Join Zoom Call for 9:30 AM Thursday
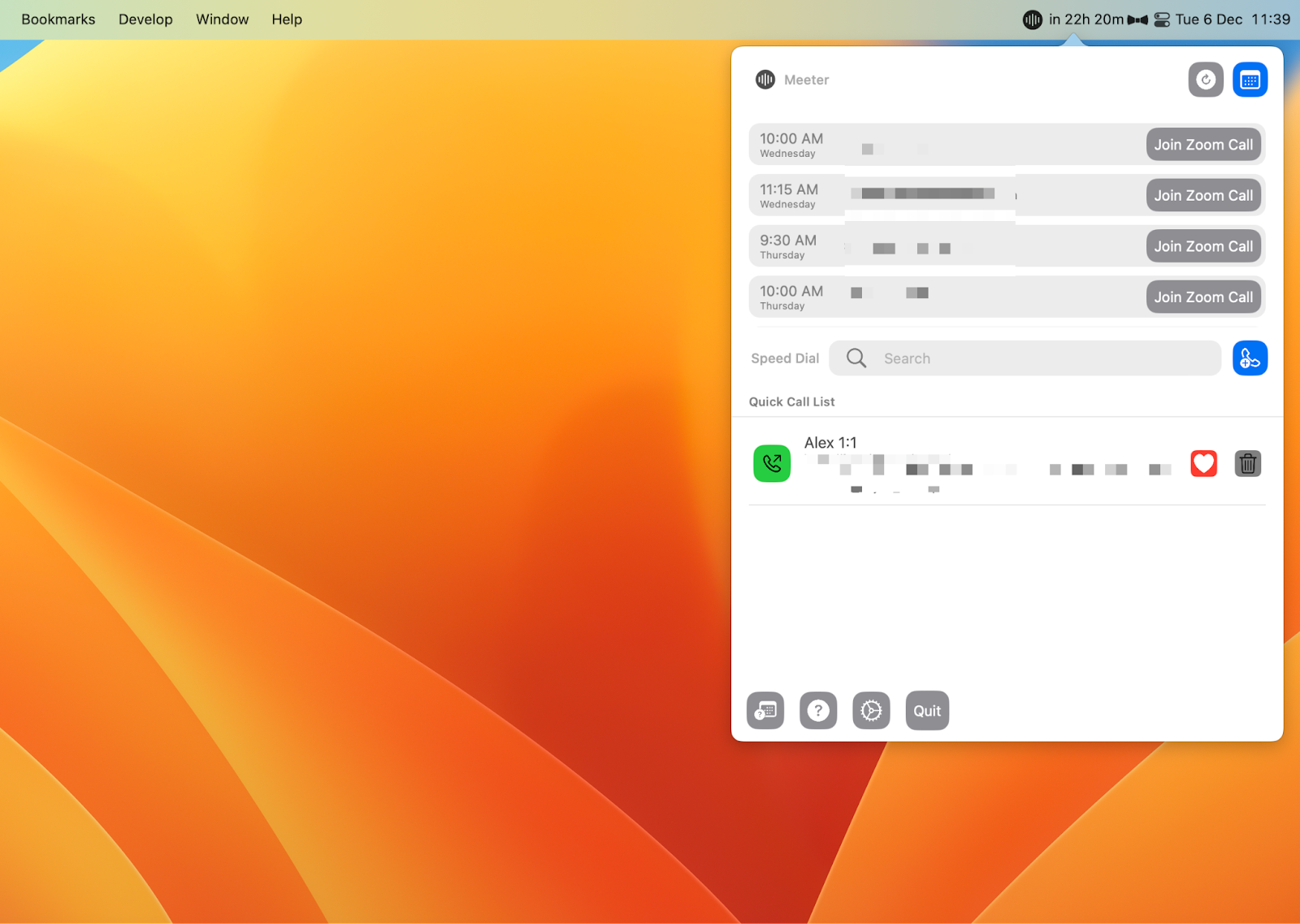Screen dimensions: 1300x924 1203,246
